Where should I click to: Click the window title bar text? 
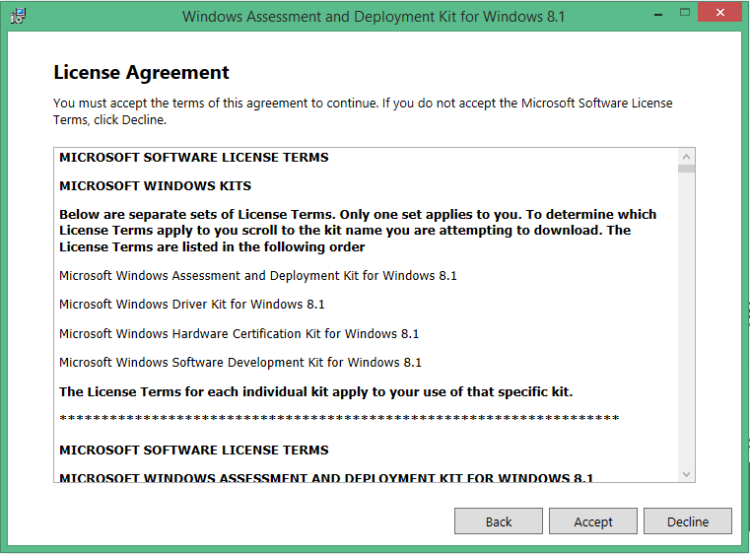(372, 17)
